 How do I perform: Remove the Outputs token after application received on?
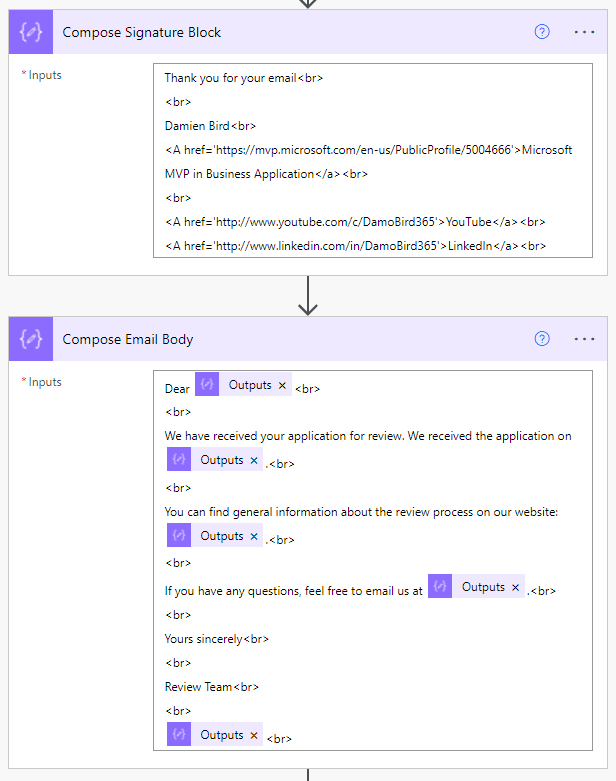tap(254, 460)
